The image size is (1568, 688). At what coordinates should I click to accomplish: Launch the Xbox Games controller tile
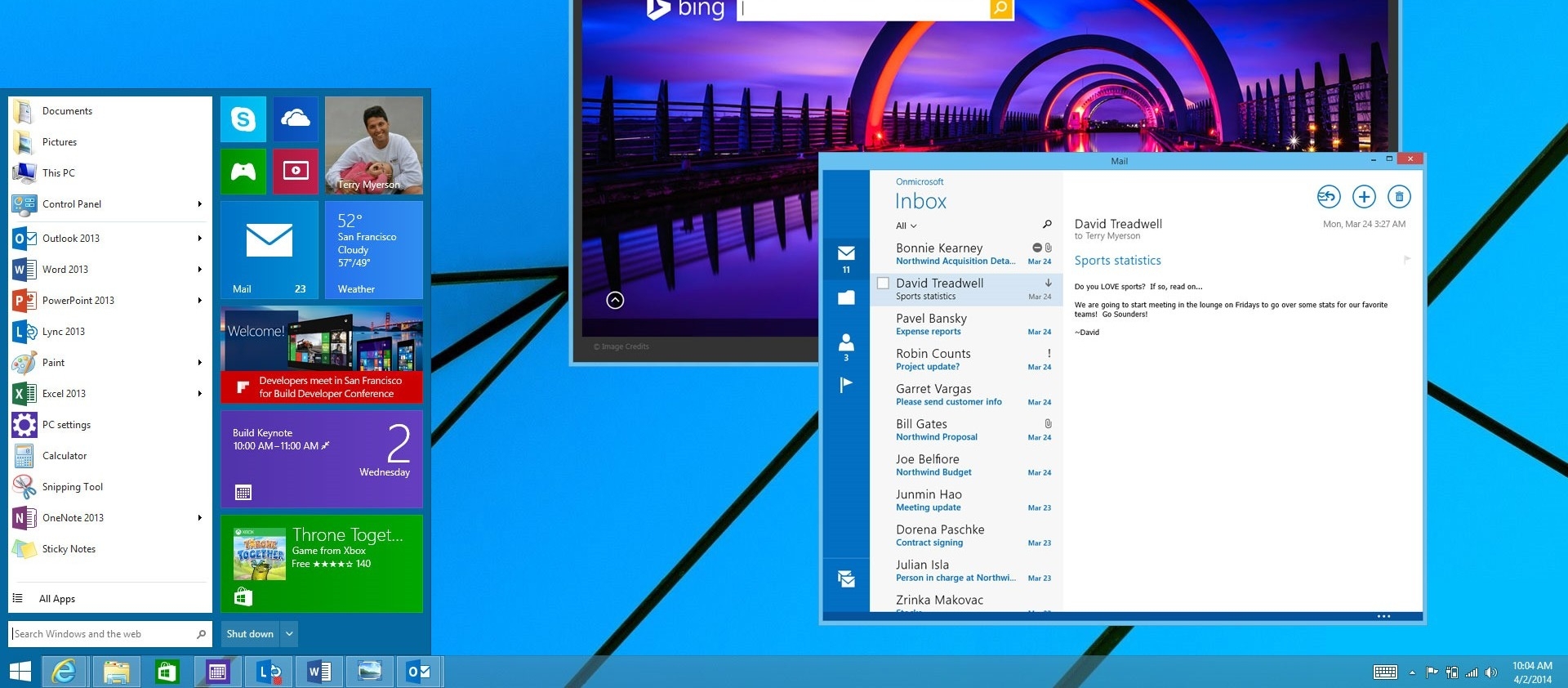[243, 172]
